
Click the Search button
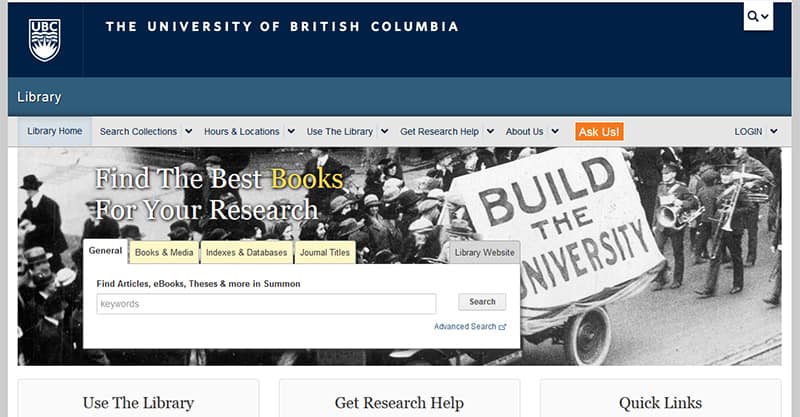coord(482,302)
